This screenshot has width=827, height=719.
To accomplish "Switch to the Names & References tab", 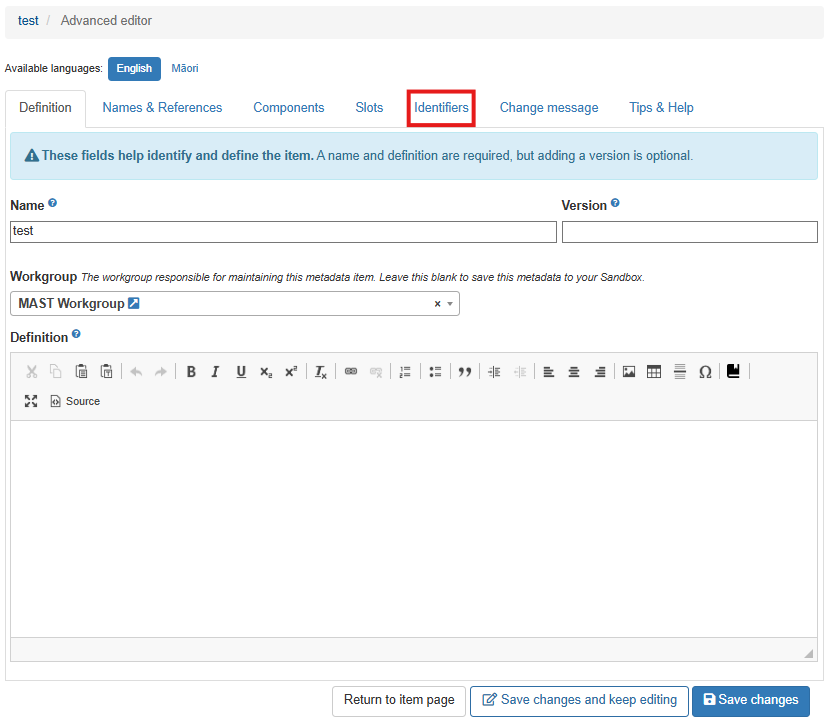I will pos(162,108).
